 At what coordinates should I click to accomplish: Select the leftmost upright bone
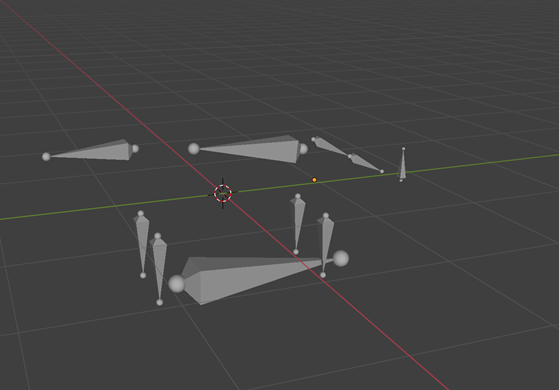coord(142,244)
